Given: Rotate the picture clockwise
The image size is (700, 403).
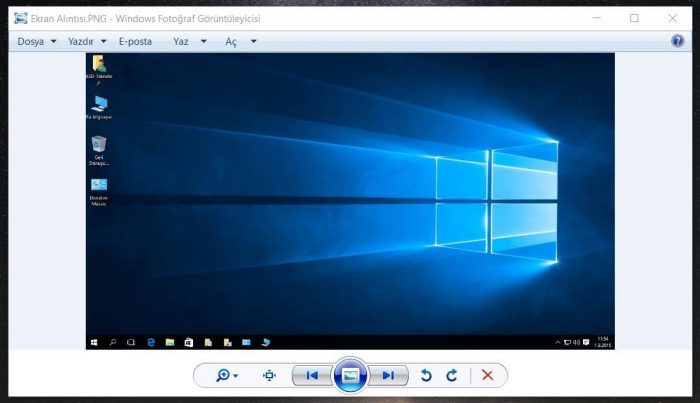Looking at the screenshot, I should [x=452, y=375].
